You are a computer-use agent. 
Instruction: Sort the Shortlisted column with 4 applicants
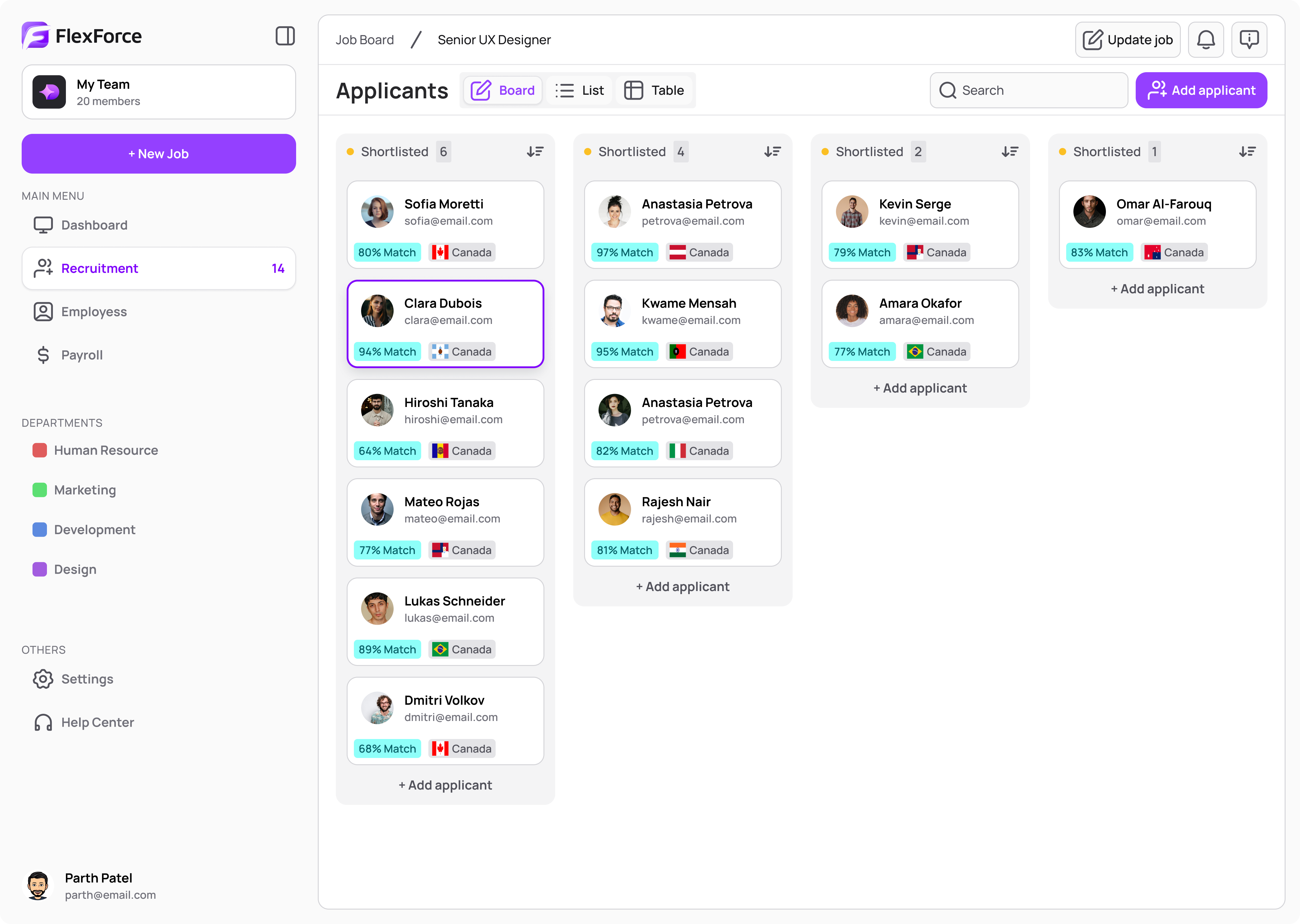(772, 152)
